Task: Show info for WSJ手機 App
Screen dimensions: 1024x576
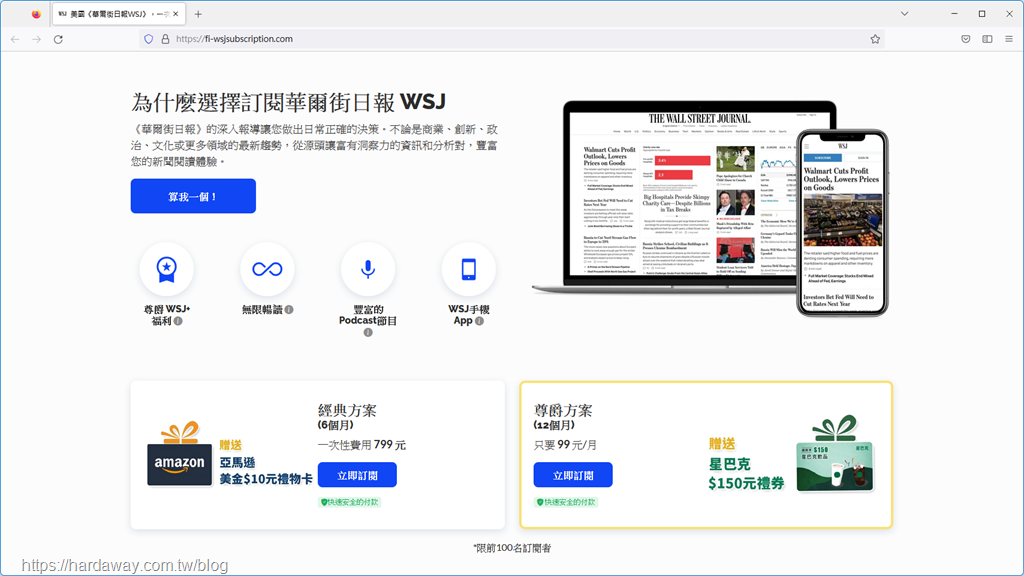Action: pyautogui.click(x=479, y=321)
